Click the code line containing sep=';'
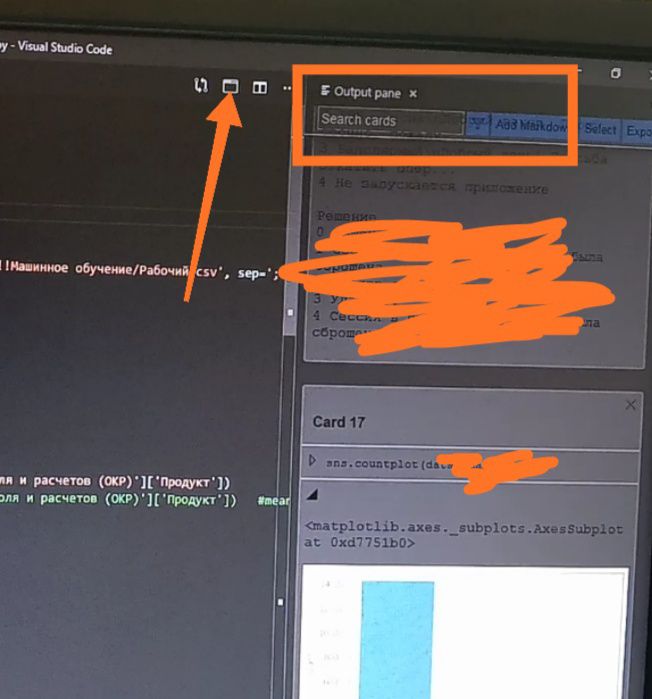The image size is (652, 699). point(139,271)
